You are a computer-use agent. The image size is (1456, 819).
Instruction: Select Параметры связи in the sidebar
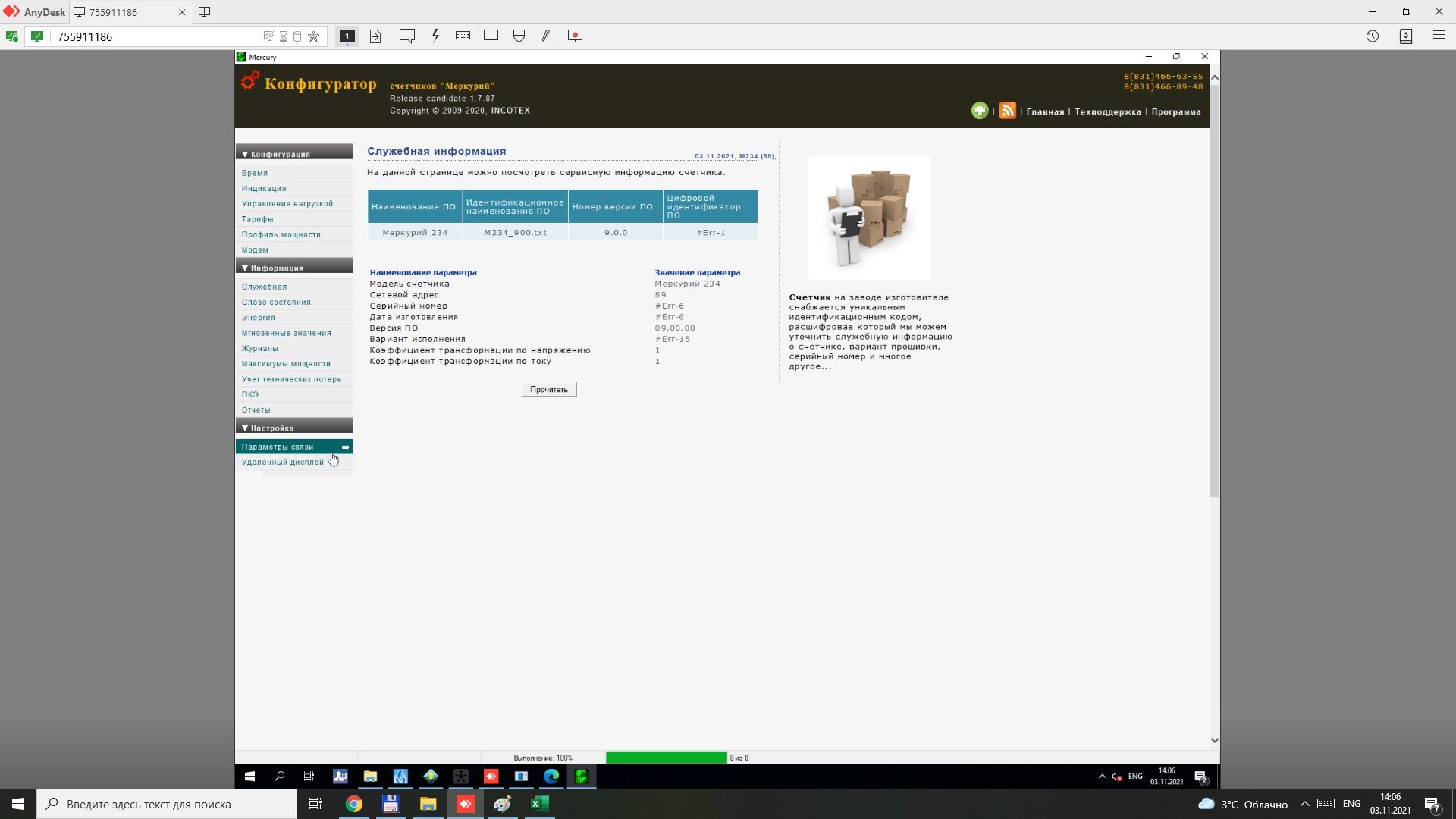(x=294, y=447)
